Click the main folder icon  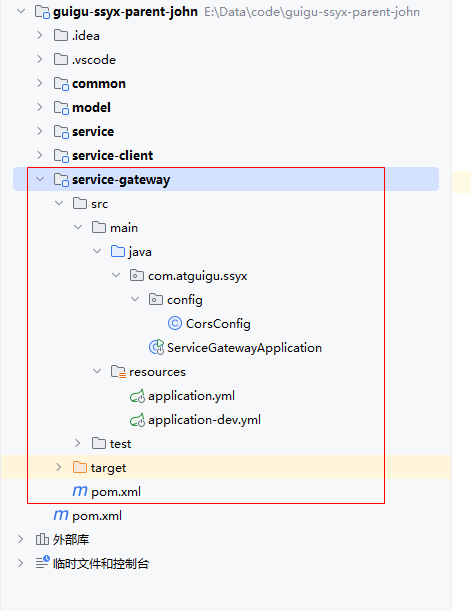[99, 227]
